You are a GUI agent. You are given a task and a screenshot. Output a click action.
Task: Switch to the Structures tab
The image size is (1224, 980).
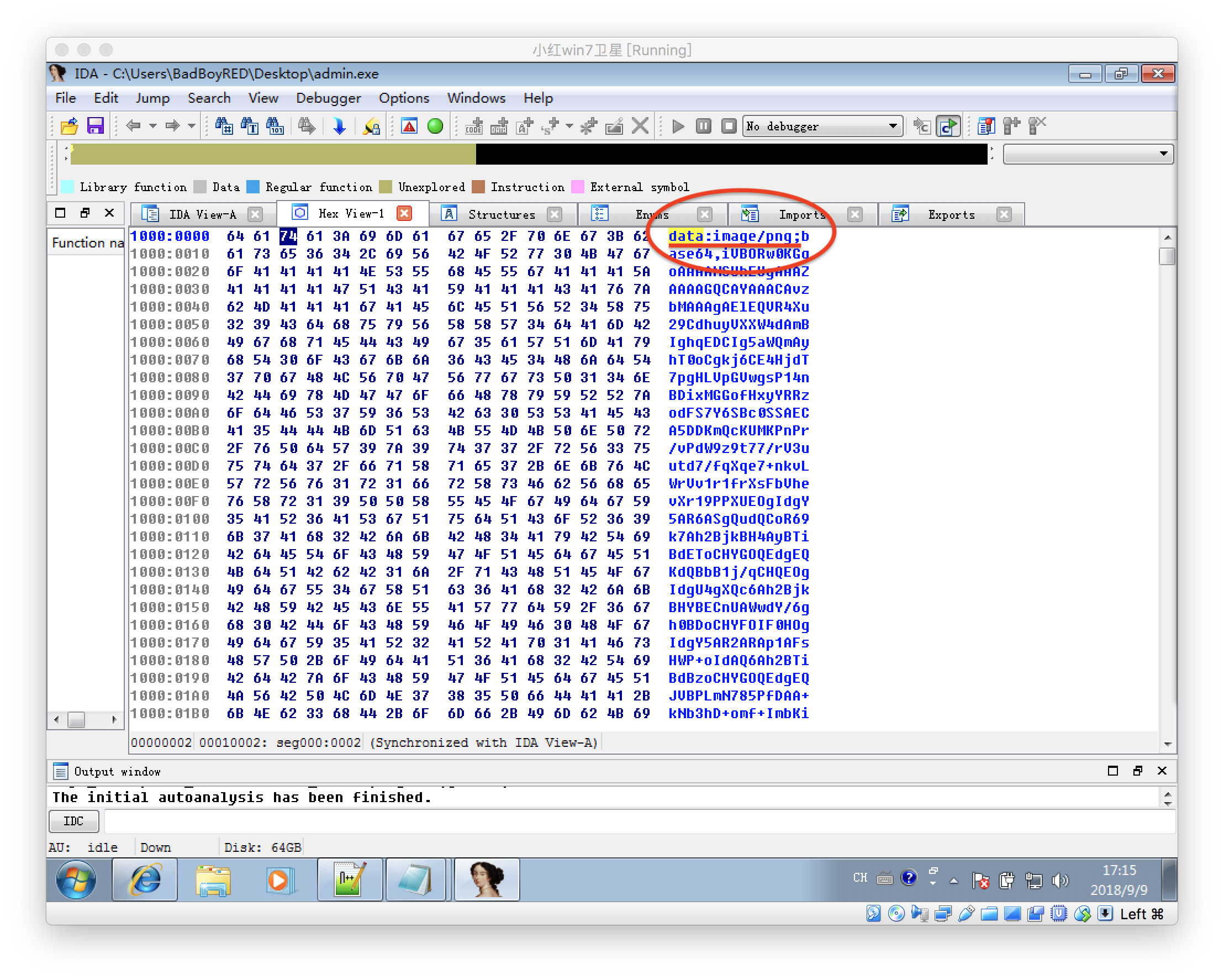[x=501, y=215]
